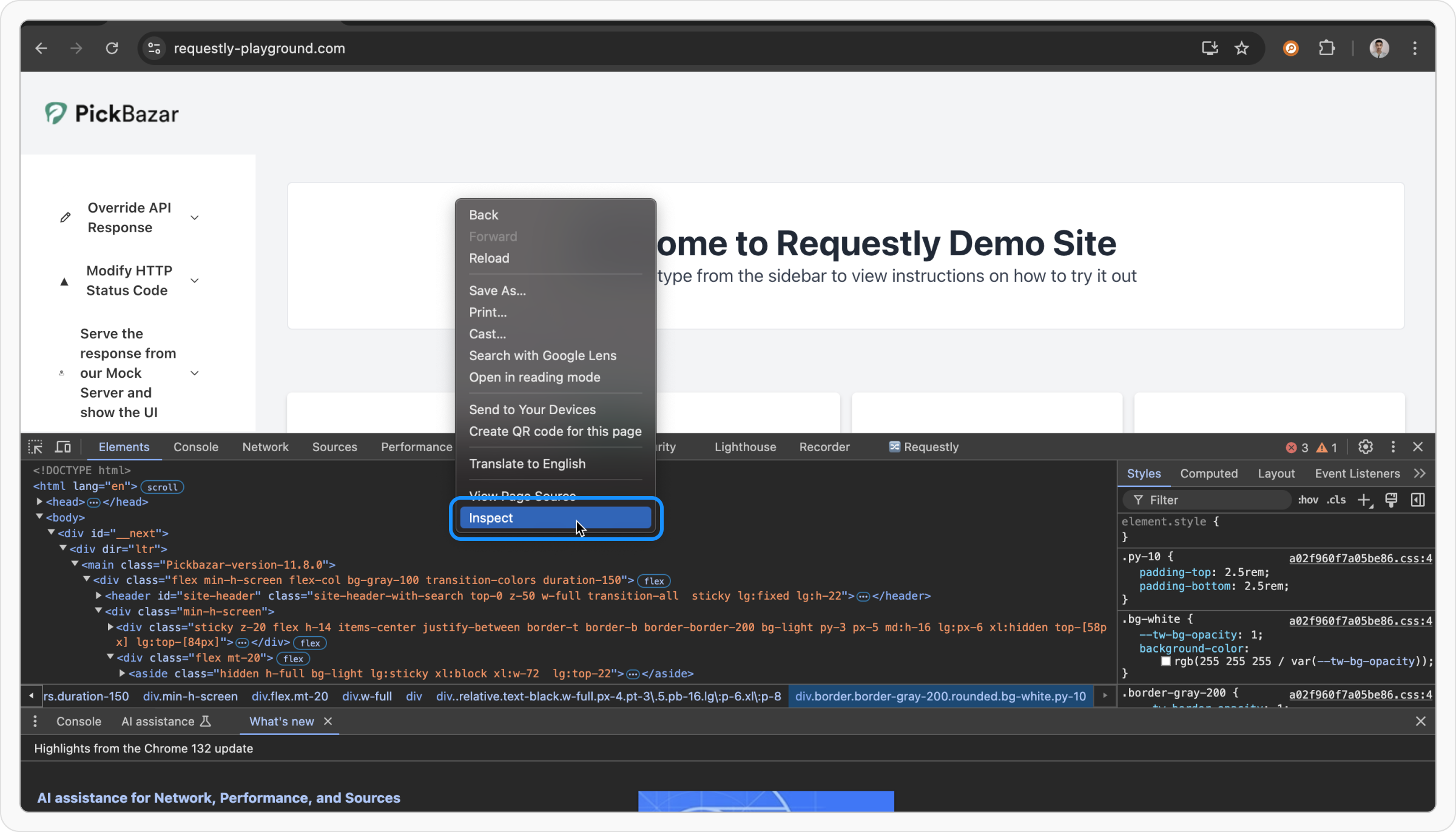This screenshot has height=832, width=1456.
Task: Click Translate to English menu entry
Action: point(527,464)
